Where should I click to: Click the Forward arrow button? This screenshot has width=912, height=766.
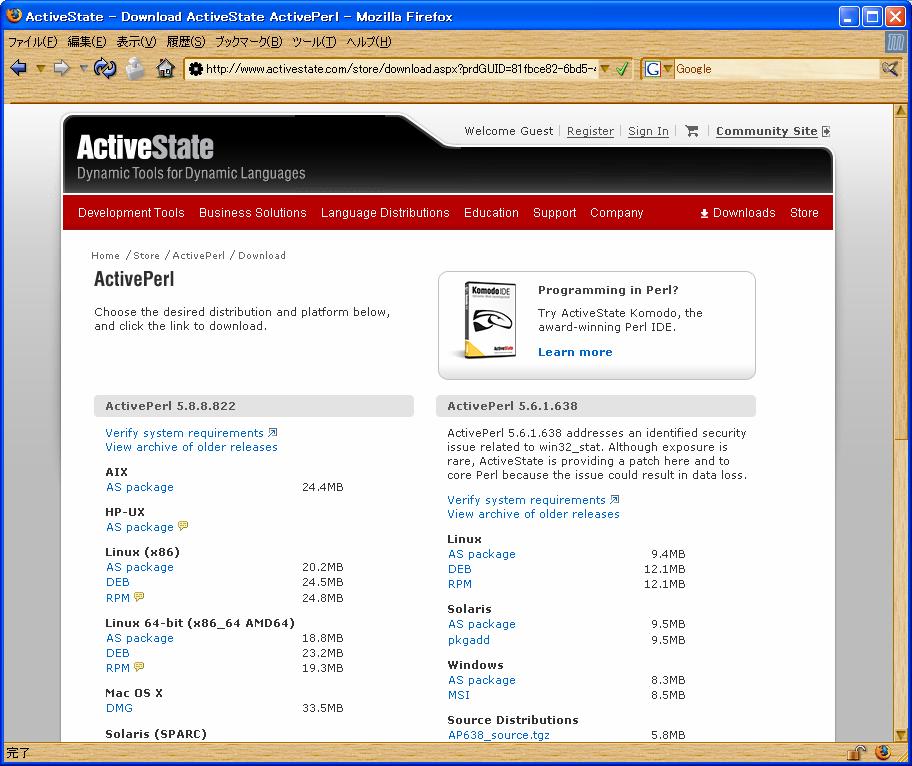tap(61, 69)
